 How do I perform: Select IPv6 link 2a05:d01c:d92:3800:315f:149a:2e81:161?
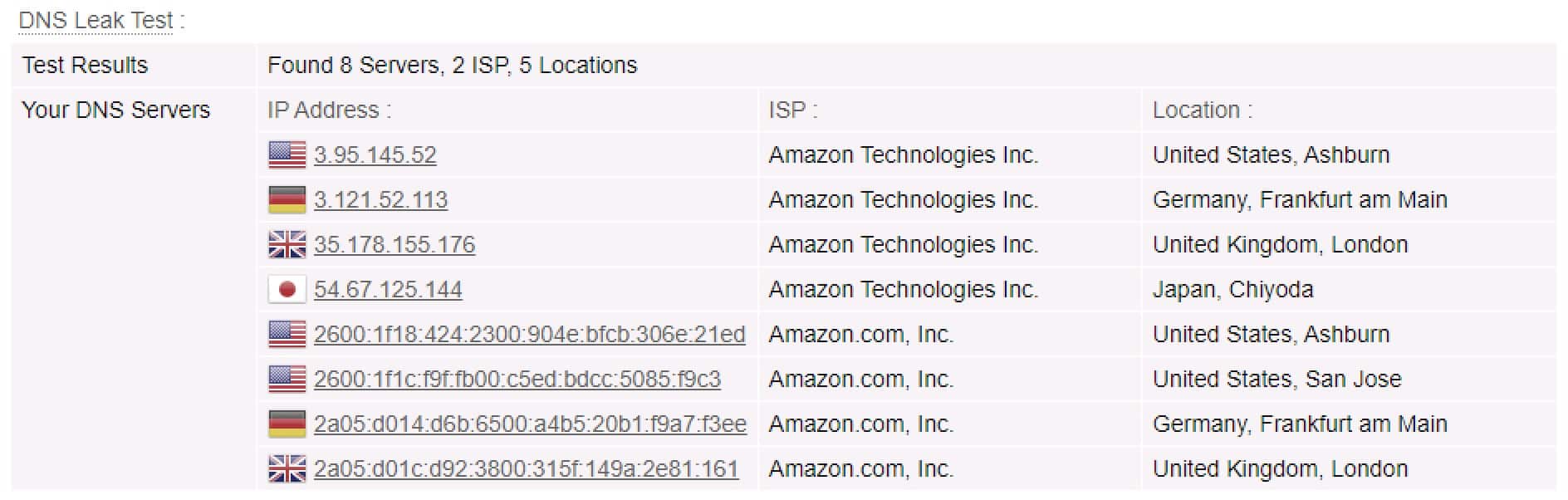tap(526, 468)
